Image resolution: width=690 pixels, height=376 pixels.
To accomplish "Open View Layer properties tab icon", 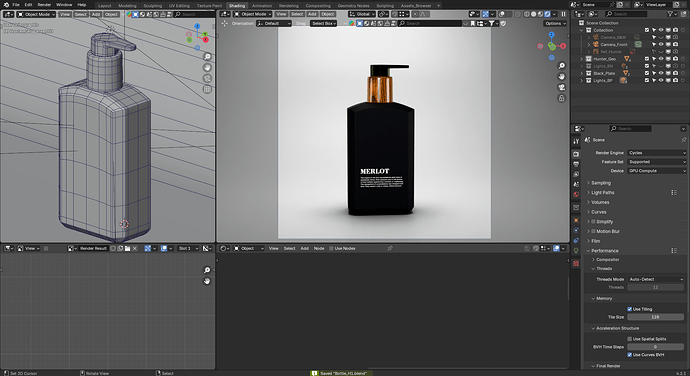I will (576, 174).
